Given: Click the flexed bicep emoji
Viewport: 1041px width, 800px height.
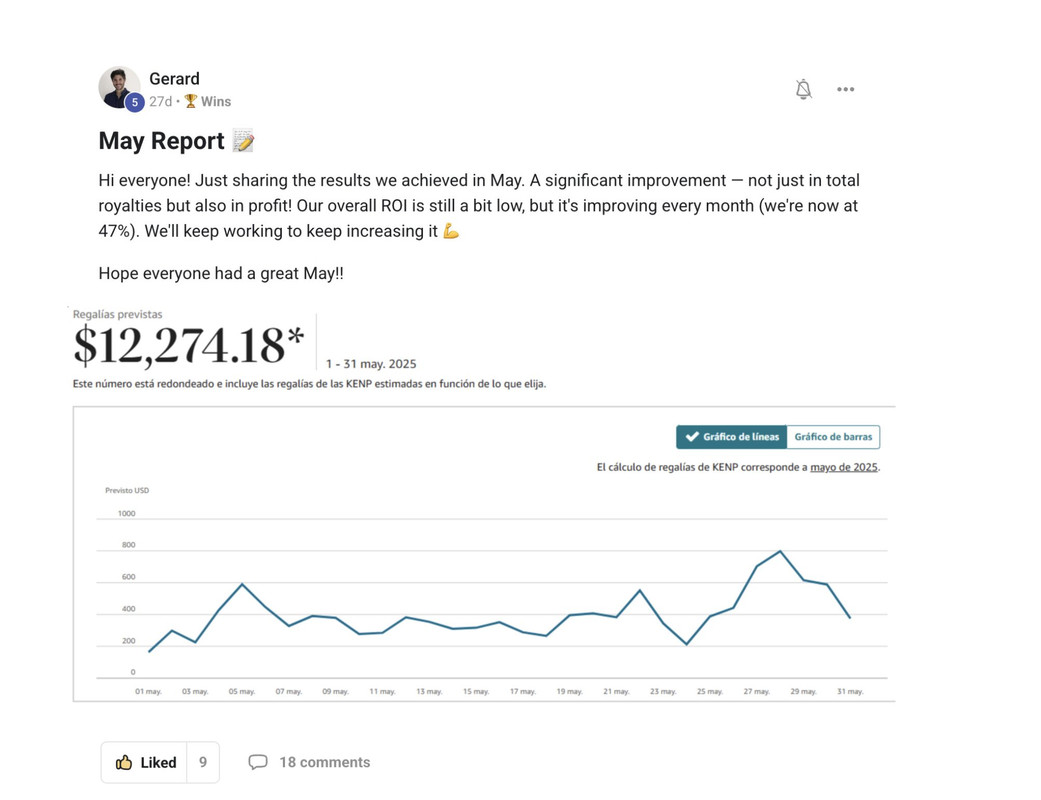Looking at the screenshot, I should coord(451,231).
